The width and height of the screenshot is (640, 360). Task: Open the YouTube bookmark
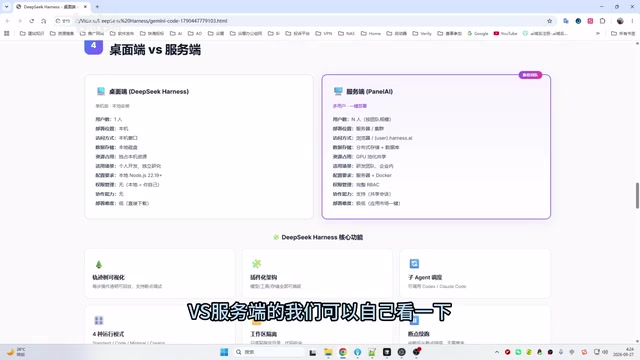(505, 33)
